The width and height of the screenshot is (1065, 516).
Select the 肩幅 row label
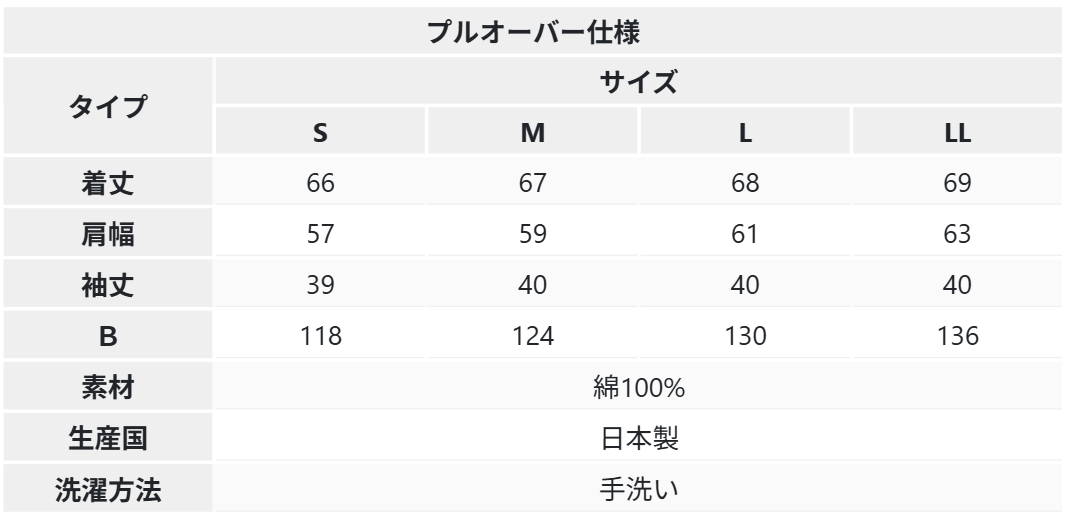tap(108, 235)
